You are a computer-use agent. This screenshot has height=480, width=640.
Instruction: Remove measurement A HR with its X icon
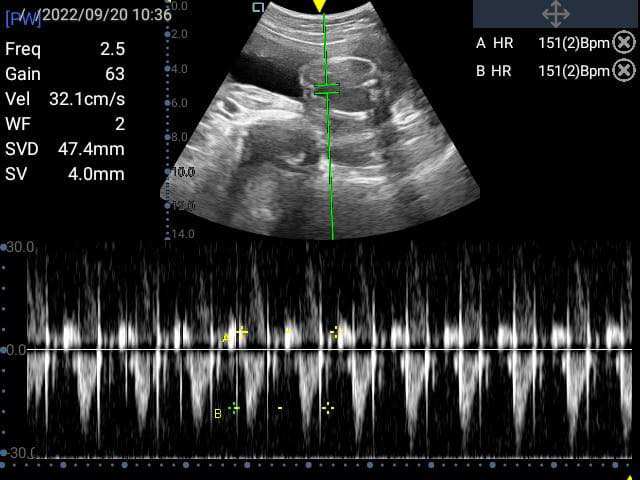pyautogui.click(x=623, y=42)
